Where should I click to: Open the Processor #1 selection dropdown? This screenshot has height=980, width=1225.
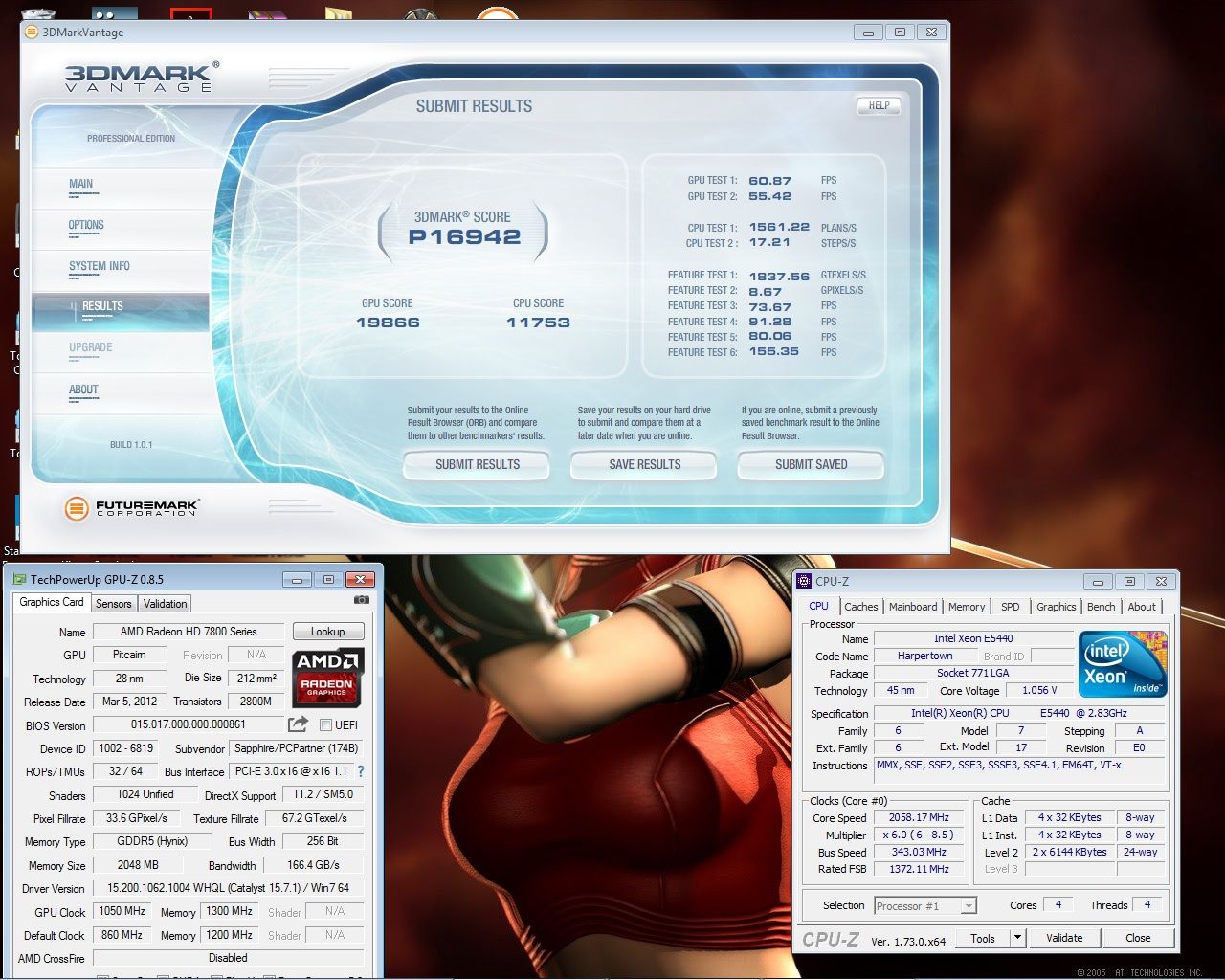pyautogui.click(x=924, y=905)
